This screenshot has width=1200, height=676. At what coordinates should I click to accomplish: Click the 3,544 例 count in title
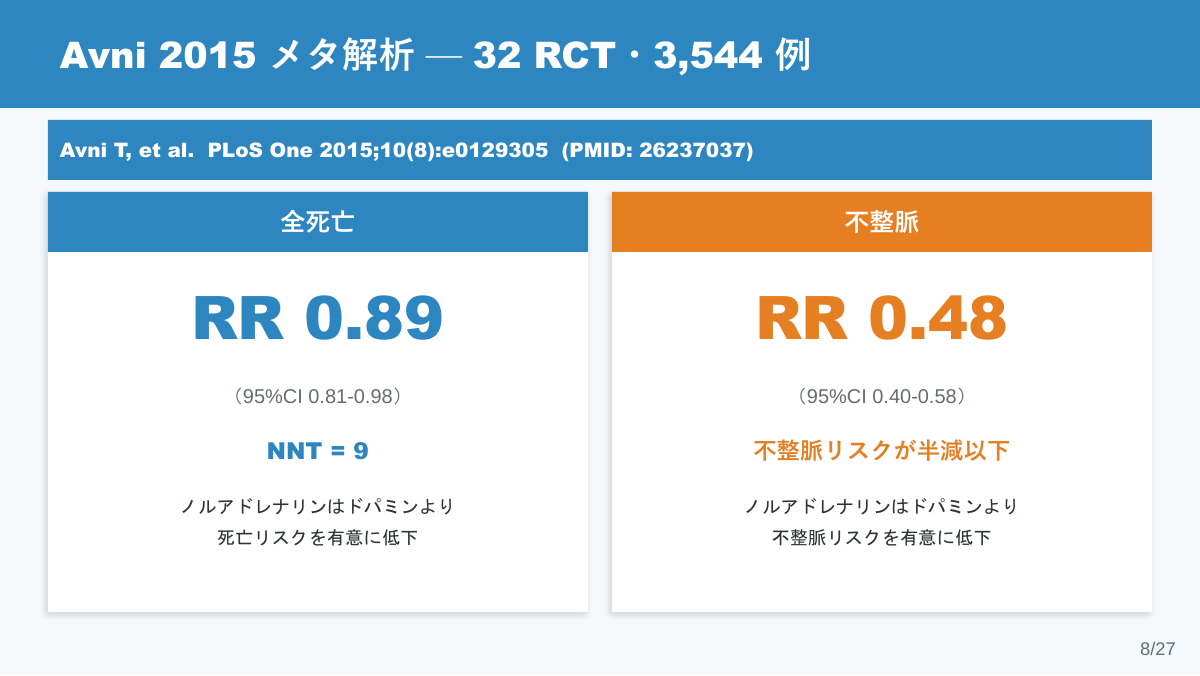(x=732, y=56)
